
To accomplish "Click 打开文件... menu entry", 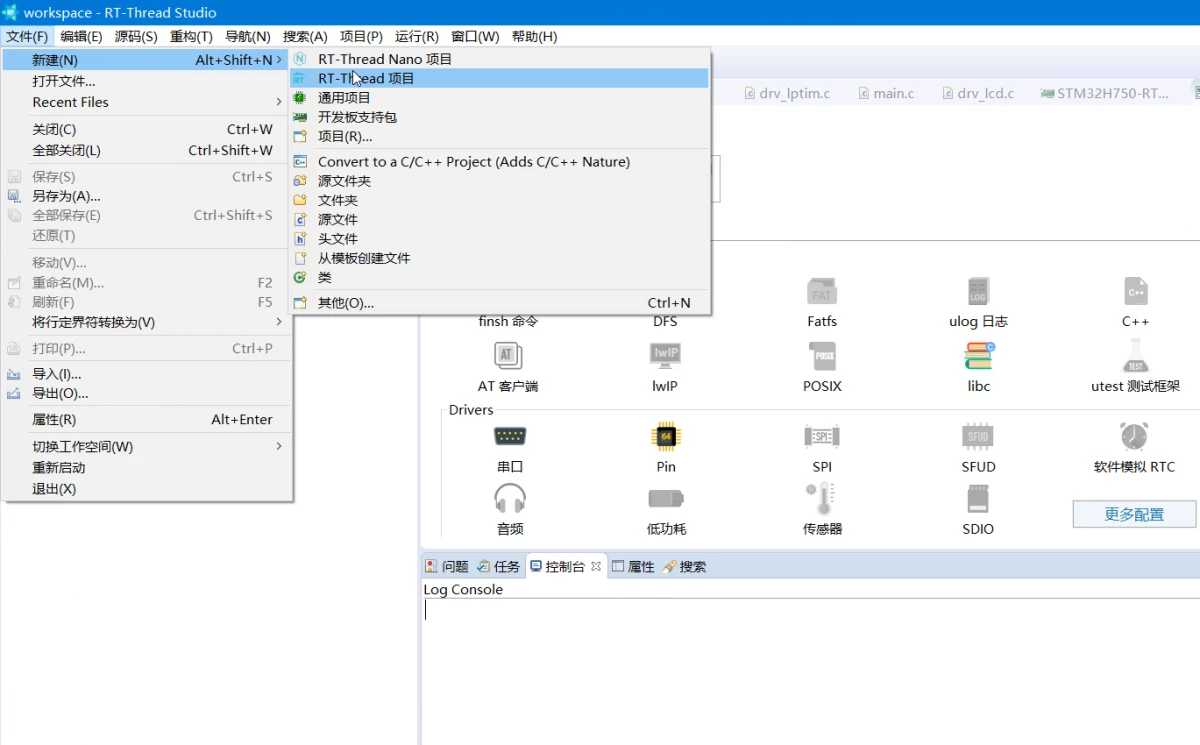I will (x=147, y=81).
